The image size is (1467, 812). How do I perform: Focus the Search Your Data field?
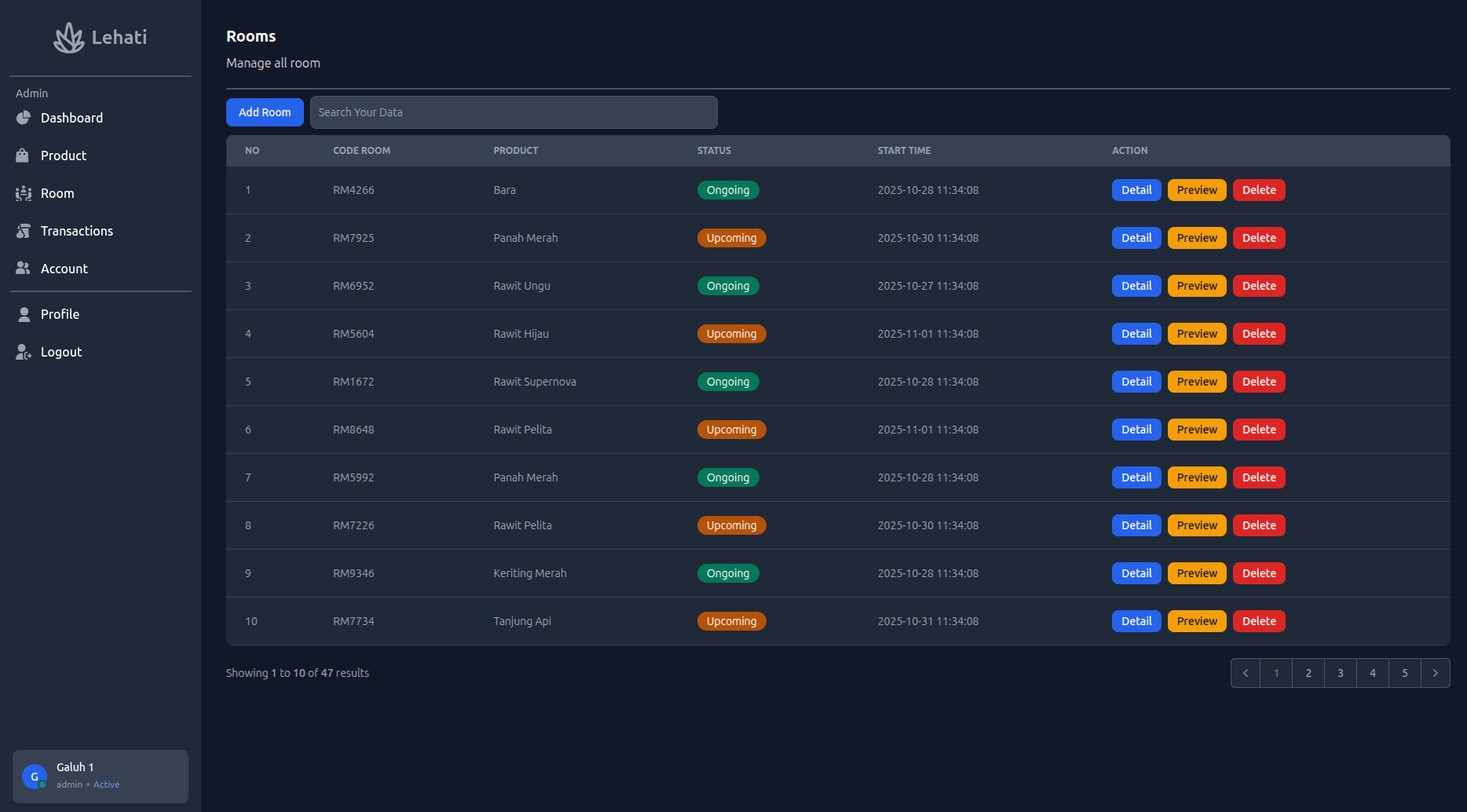click(x=514, y=112)
